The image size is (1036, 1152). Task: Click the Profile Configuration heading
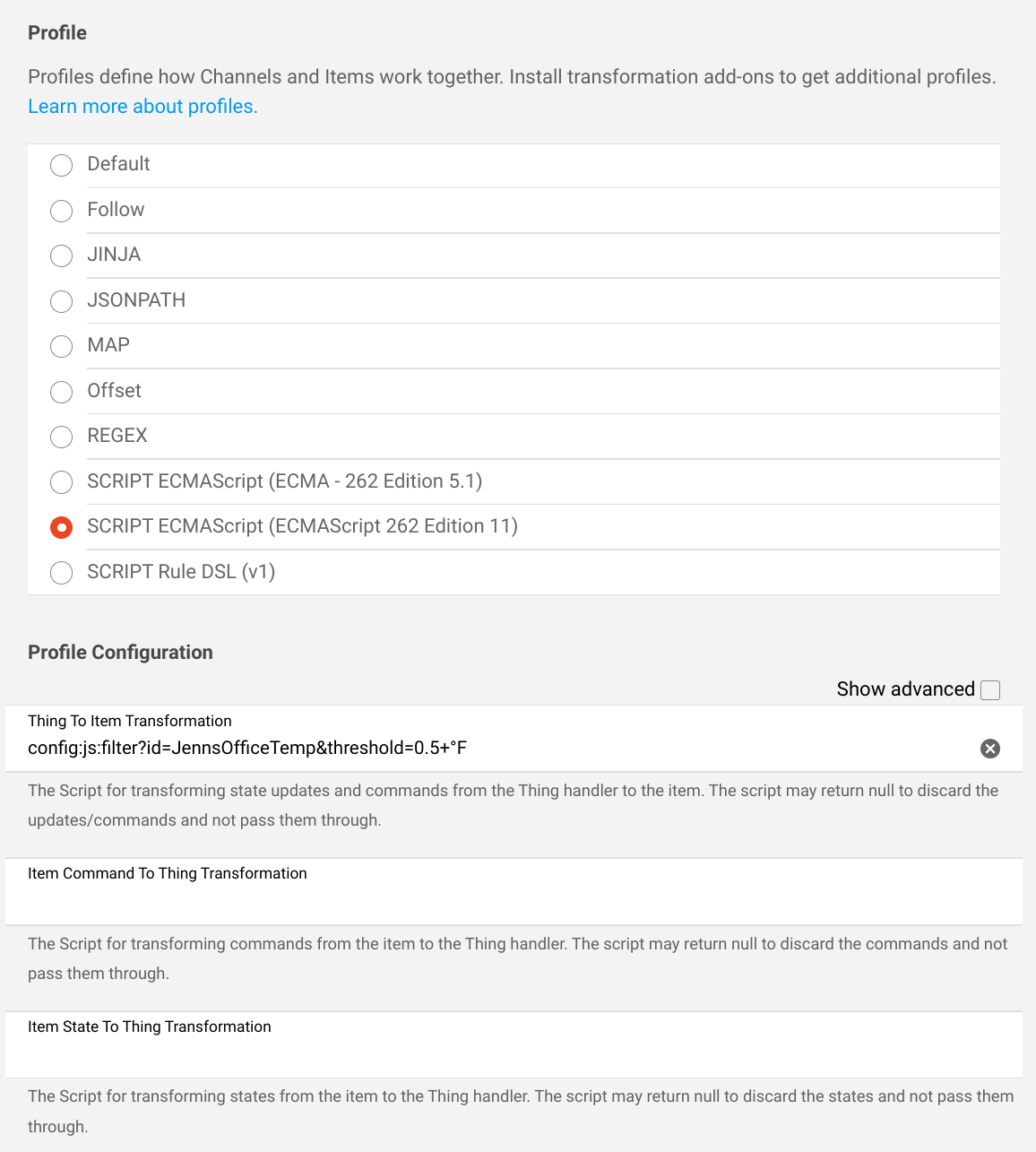pyautogui.click(x=120, y=653)
